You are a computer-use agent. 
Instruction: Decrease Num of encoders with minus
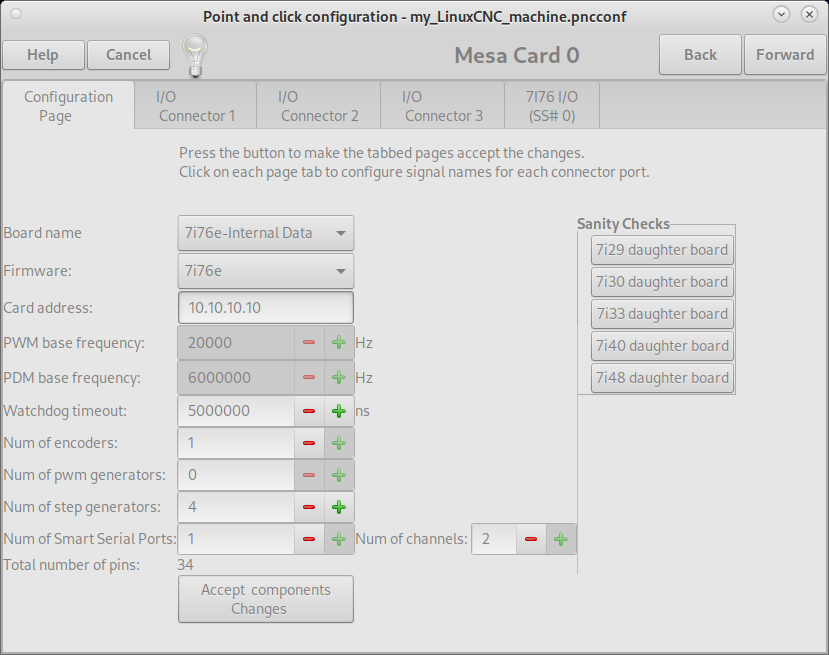pos(309,443)
